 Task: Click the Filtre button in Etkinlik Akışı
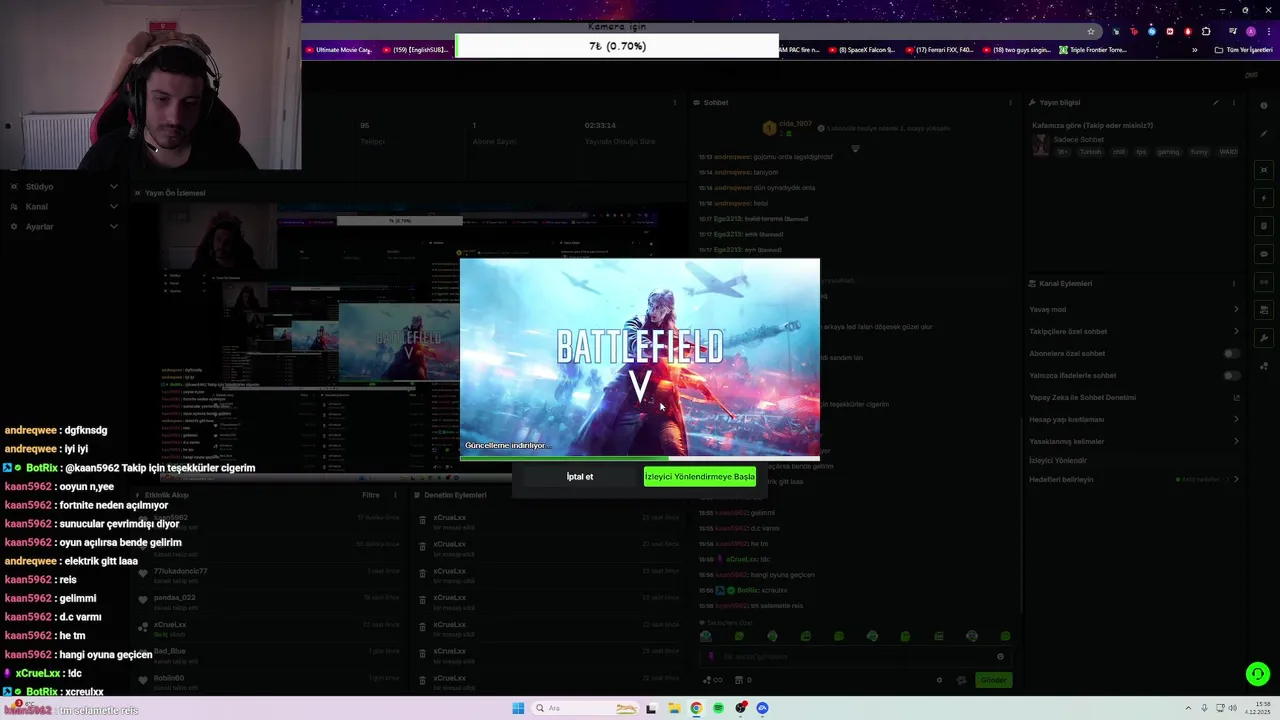(371, 495)
